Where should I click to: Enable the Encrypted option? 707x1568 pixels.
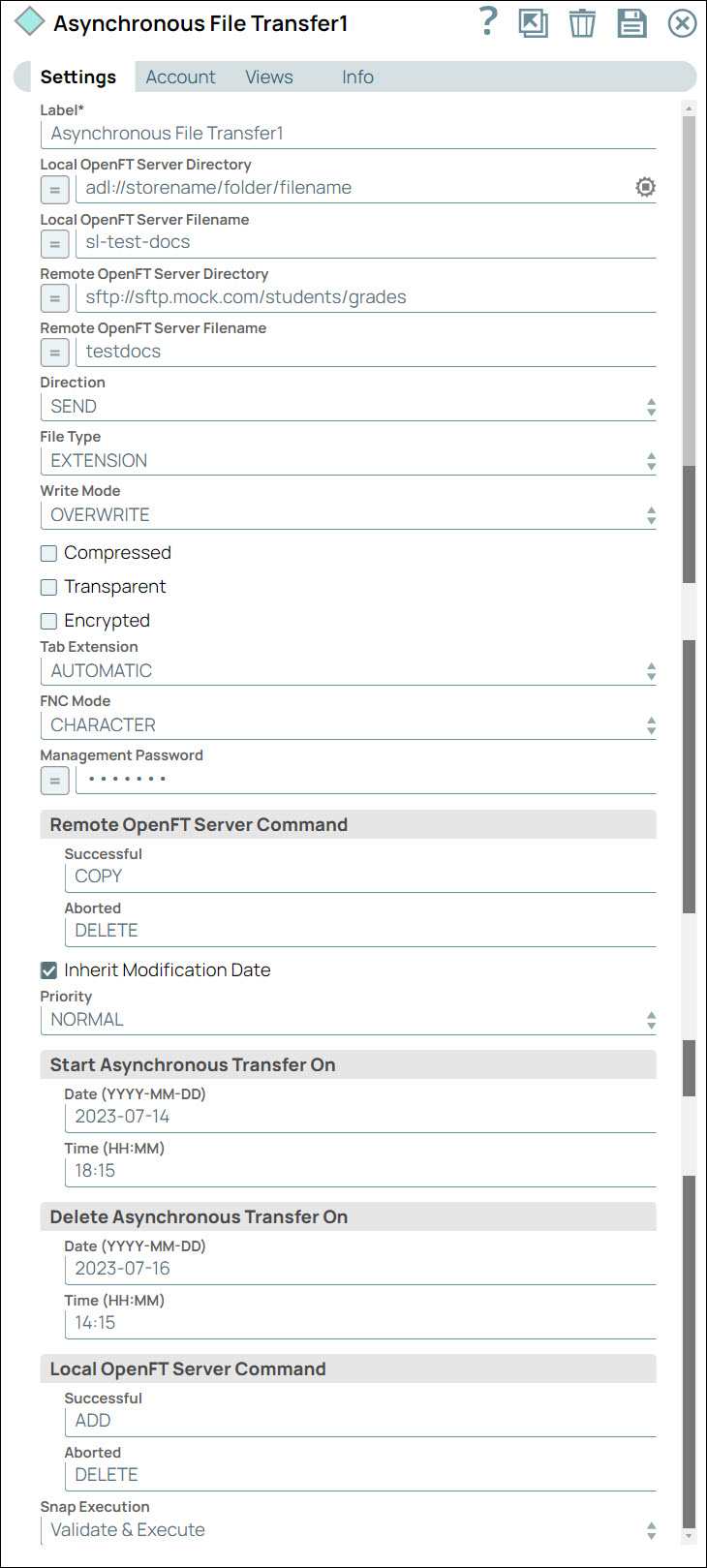[48, 620]
